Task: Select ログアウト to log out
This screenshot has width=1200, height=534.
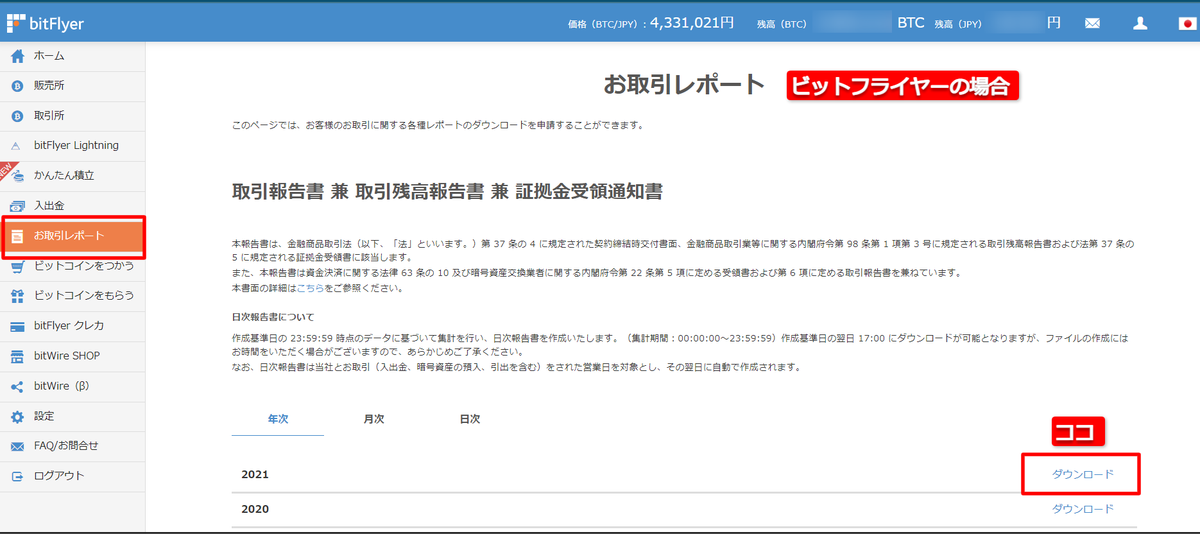Action: pyautogui.click(x=59, y=476)
